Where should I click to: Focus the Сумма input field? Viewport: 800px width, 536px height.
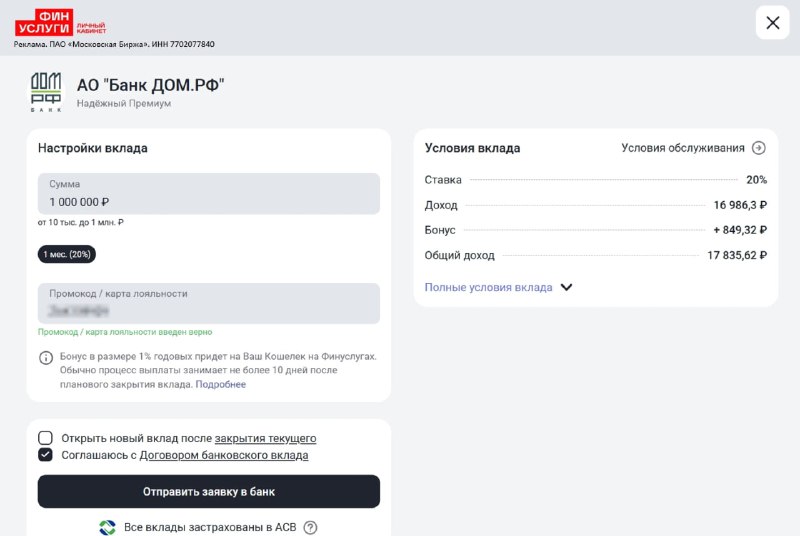209,194
